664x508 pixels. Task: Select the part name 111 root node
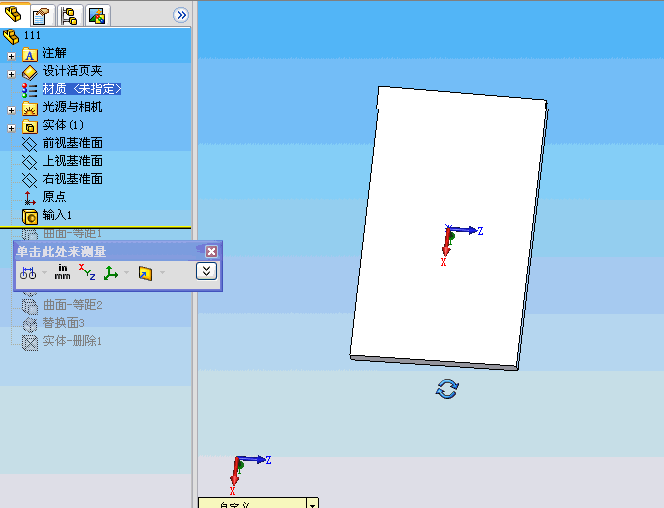(x=32, y=36)
